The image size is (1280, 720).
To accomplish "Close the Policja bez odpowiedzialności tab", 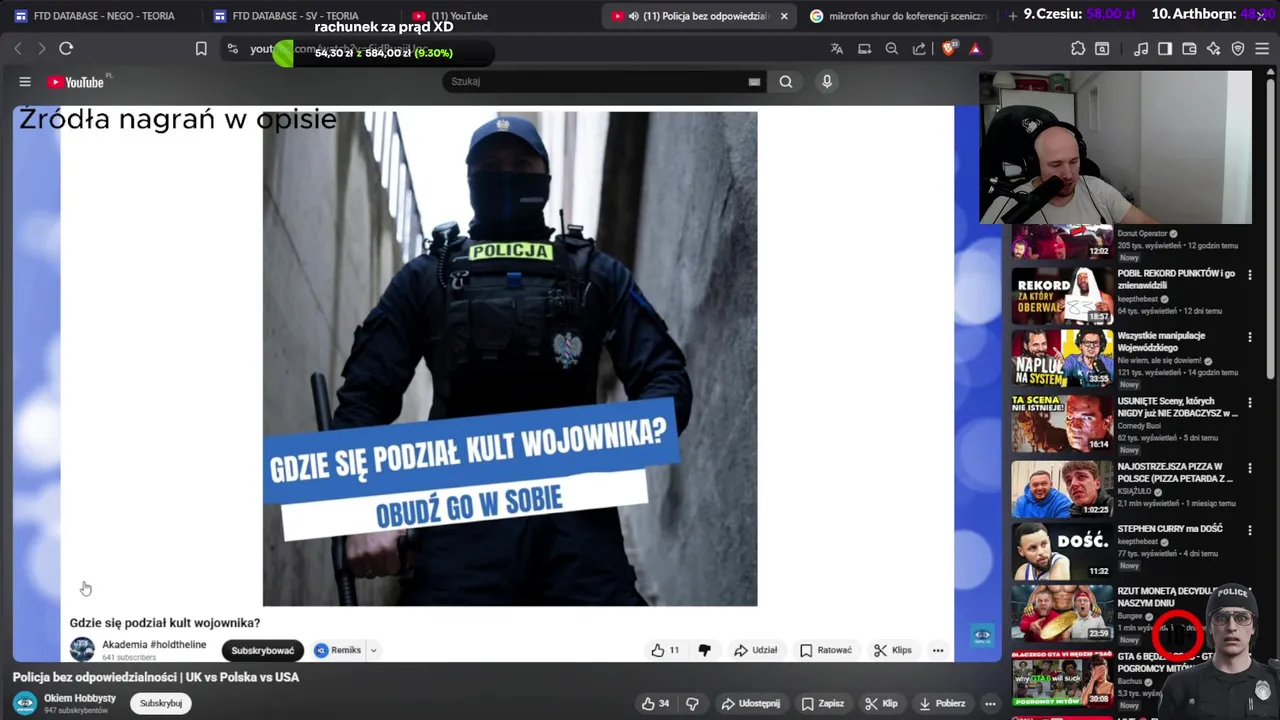I will 784,16.
